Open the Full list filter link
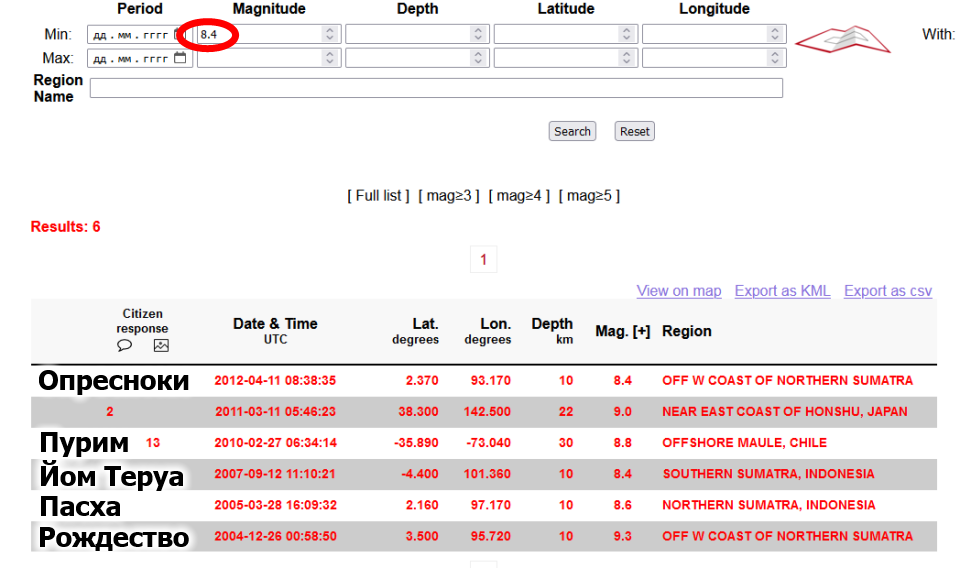This screenshot has width=960, height=568. [378, 196]
